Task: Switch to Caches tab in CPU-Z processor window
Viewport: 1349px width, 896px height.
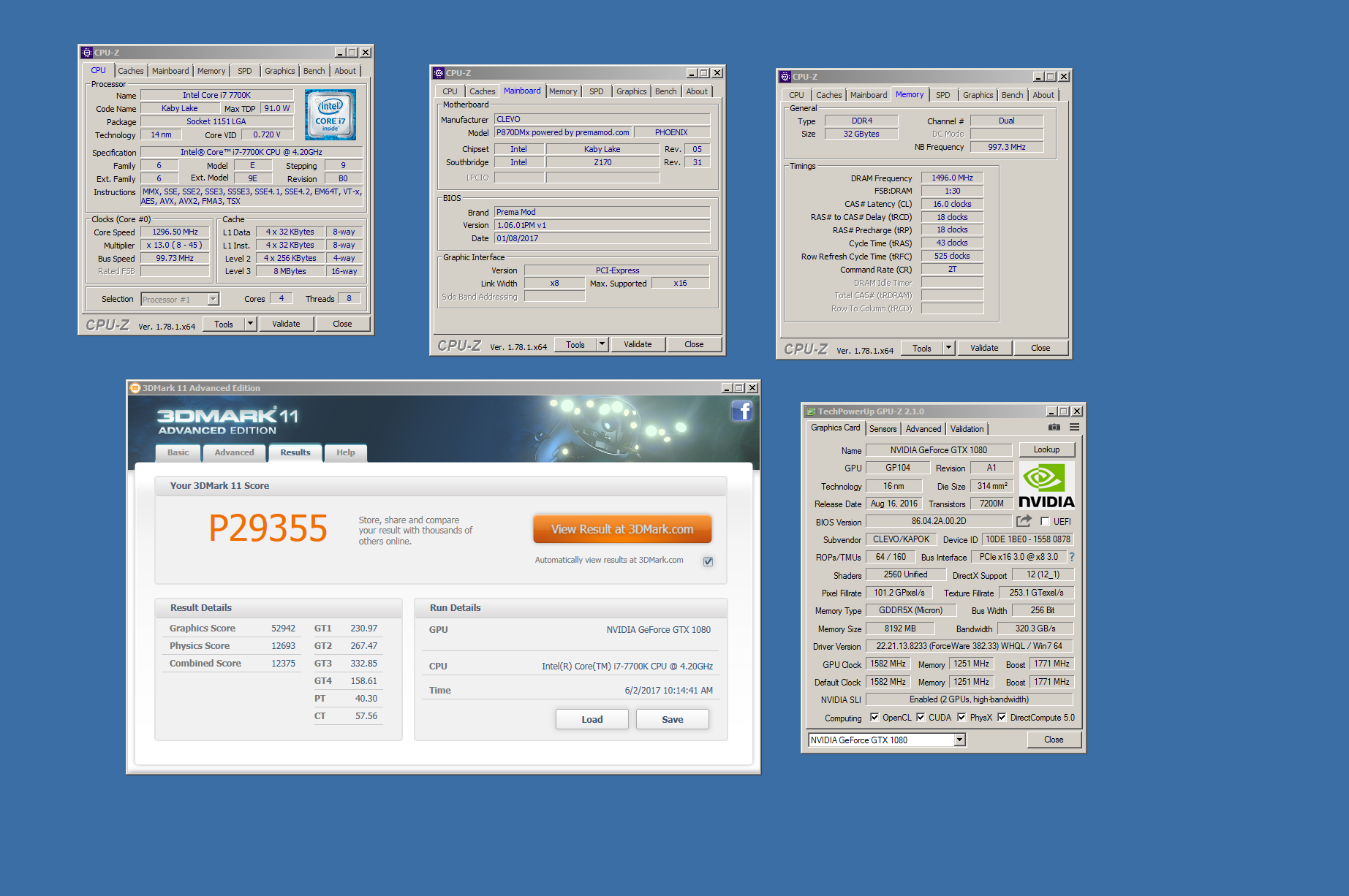Action: pyautogui.click(x=131, y=71)
